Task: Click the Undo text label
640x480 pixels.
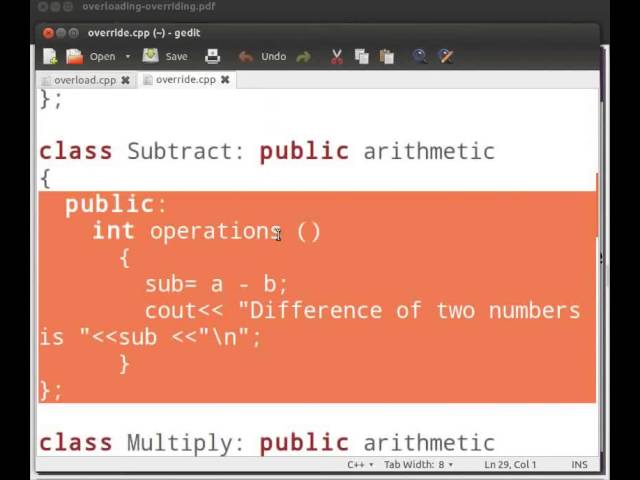Action: [273, 56]
